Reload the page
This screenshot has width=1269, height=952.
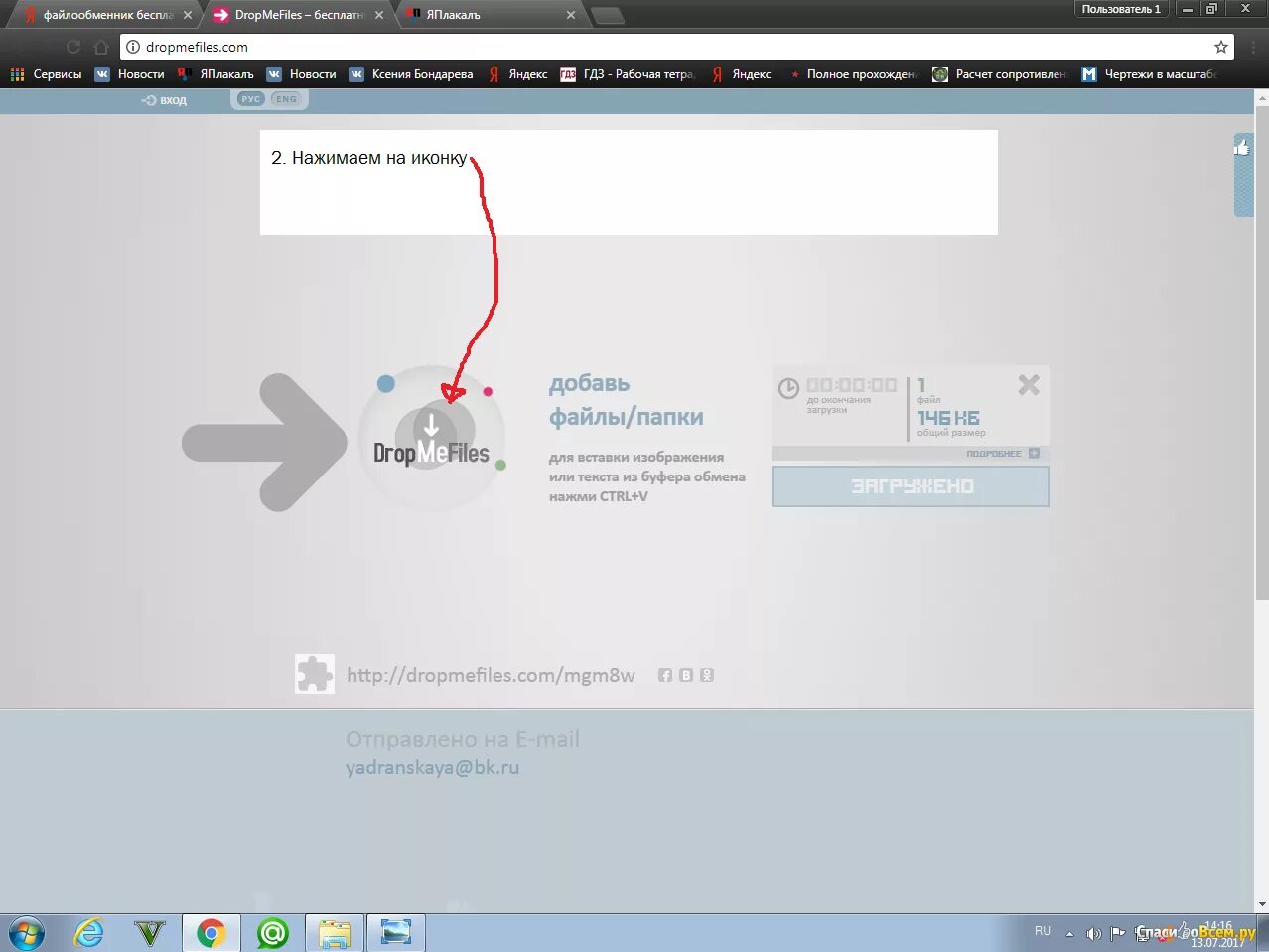pos(72,47)
